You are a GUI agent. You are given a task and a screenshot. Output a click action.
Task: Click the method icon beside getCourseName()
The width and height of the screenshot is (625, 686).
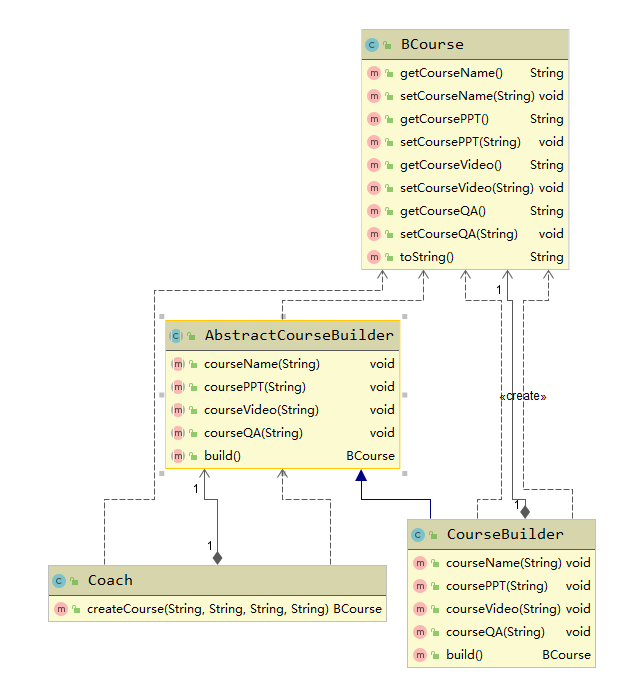click(374, 73)
